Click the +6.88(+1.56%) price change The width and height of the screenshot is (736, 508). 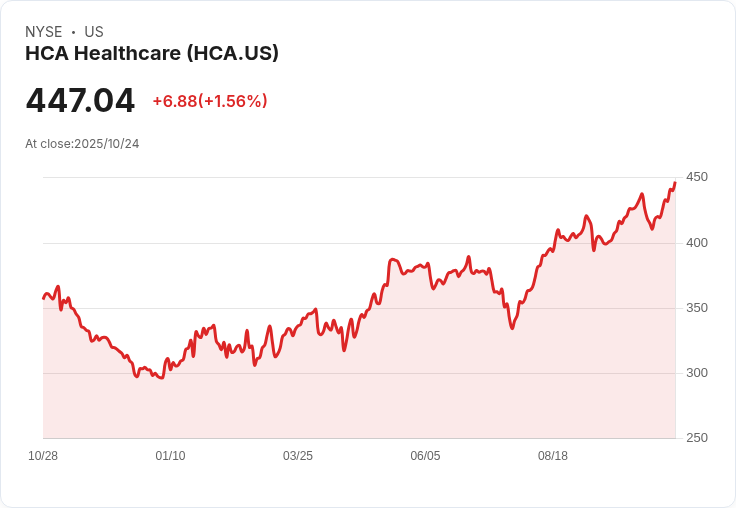(210, 101)
